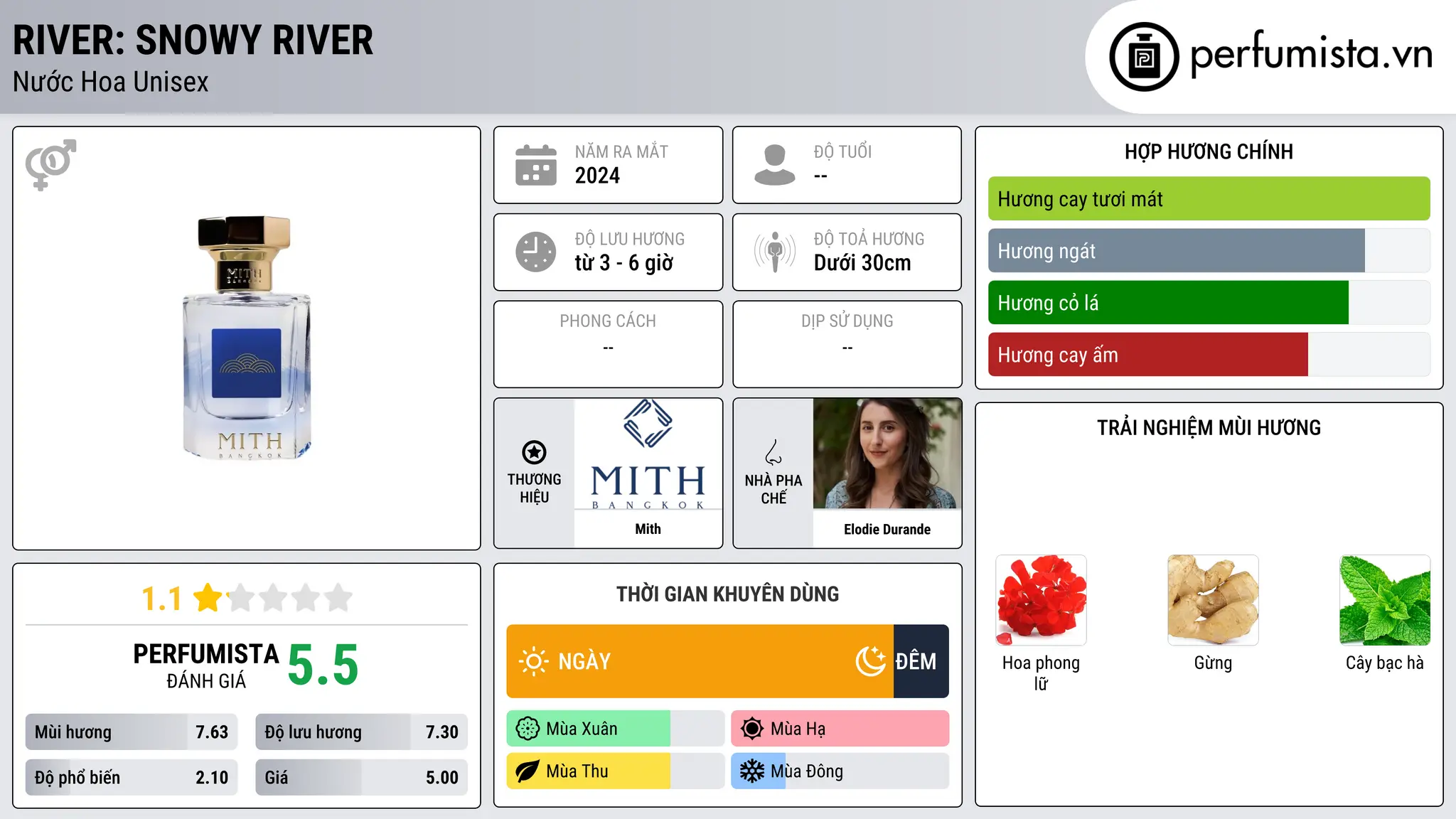Screen dimensions: 1456x819
Task: Click the longevity value từ 3 - 6 giờ
Action: (623, 263)
